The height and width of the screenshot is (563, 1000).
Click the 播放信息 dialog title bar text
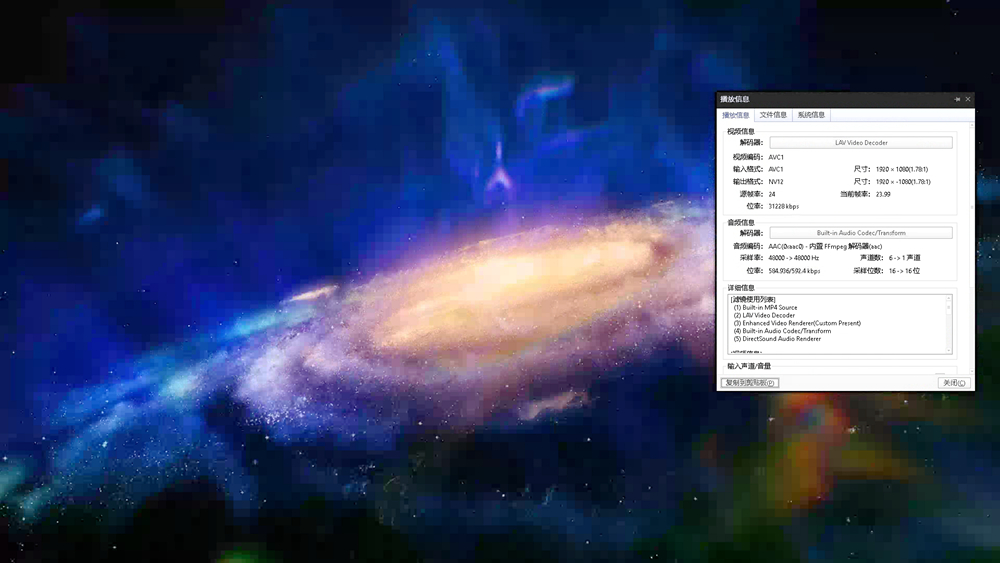pos(735,99)
